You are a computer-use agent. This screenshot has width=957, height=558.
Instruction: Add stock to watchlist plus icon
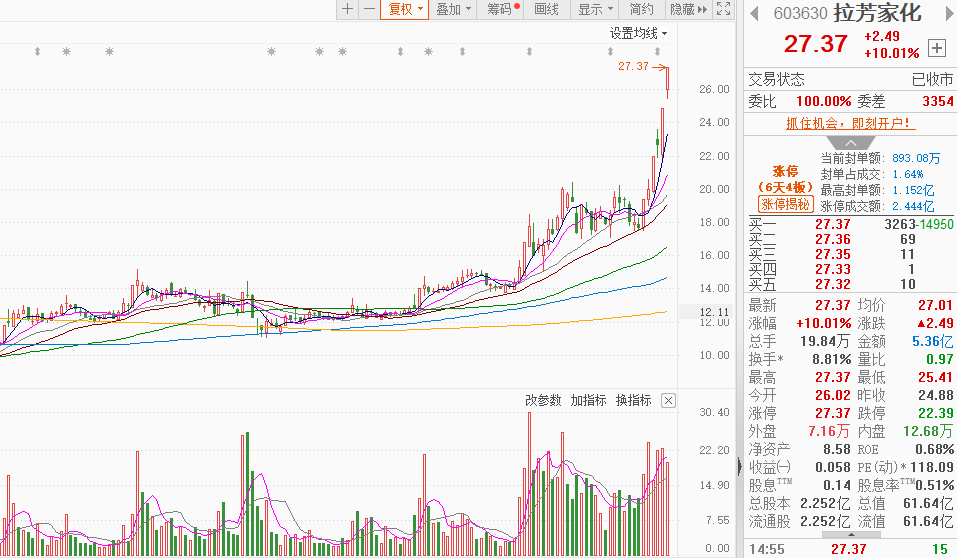pyautogui.click(x=937, y=48)
